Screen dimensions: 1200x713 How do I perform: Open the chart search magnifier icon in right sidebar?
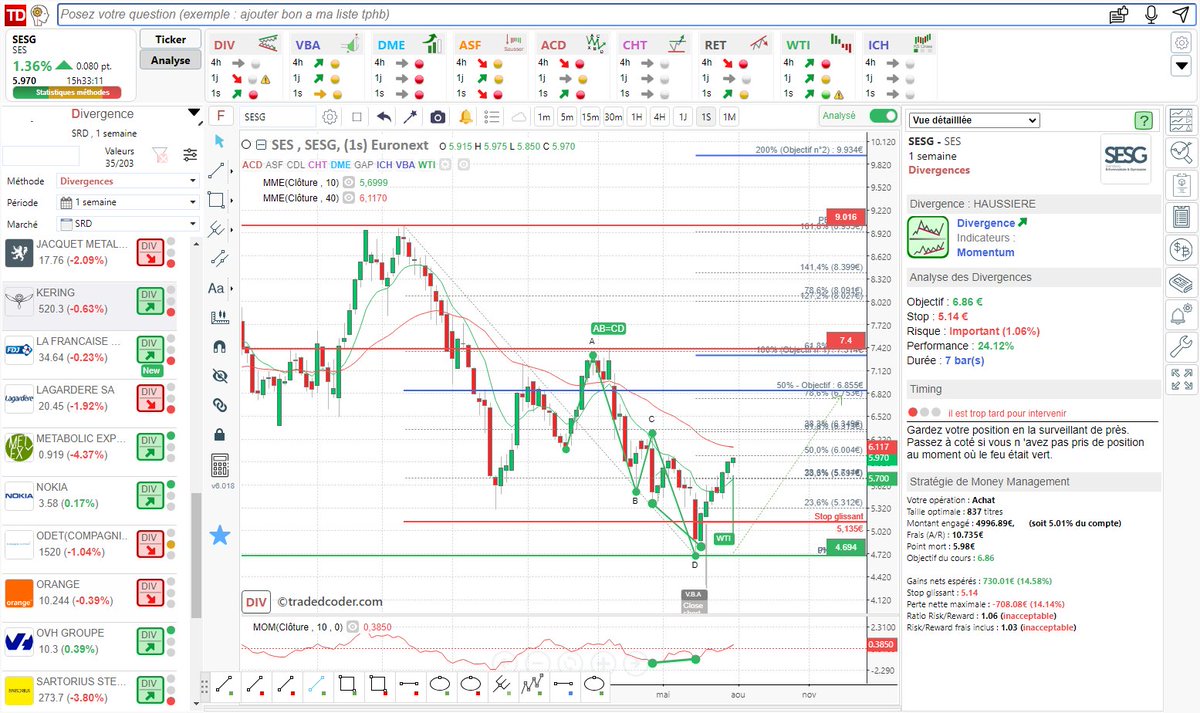coord(1182,153)
